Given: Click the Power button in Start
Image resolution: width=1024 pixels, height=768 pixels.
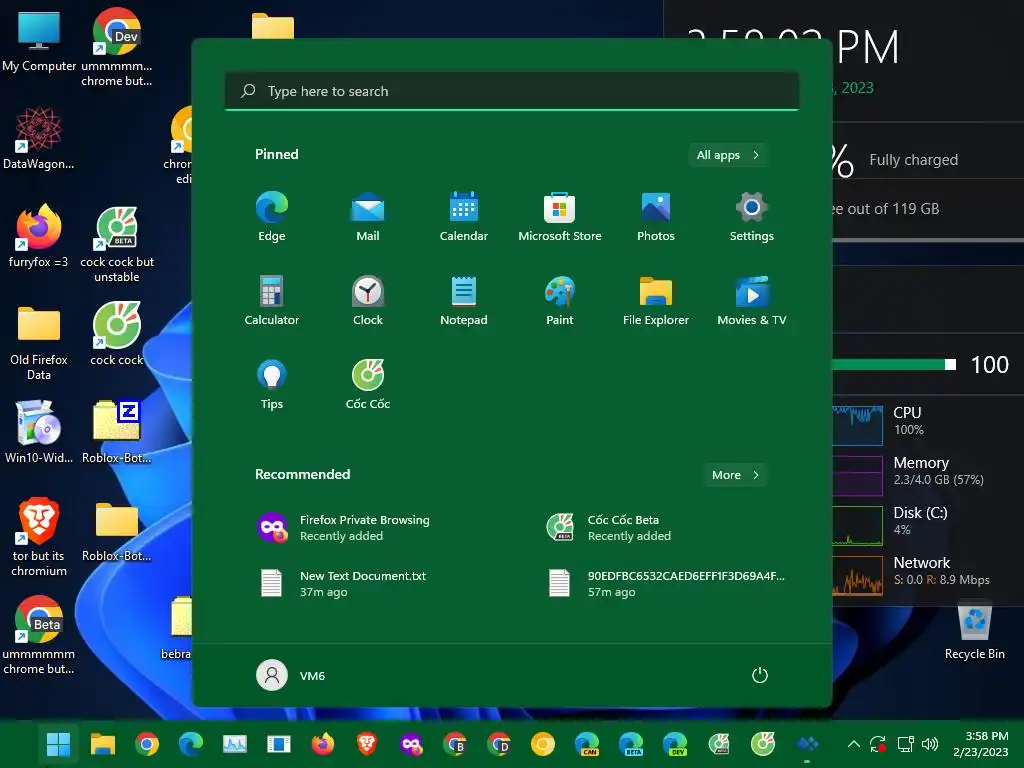Looking at the screenshot, I should (x=760, y=675).
